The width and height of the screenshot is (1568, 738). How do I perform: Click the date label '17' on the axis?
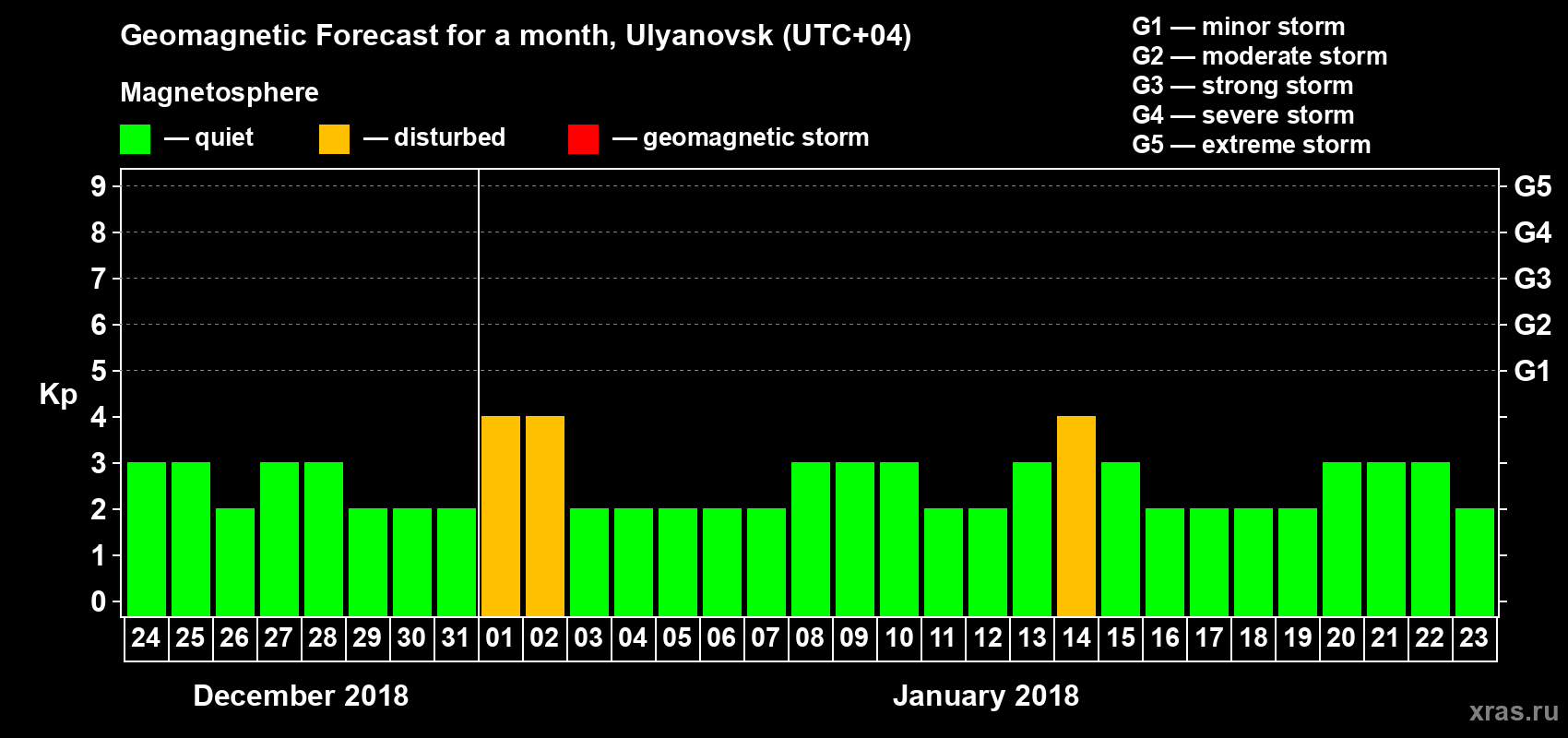[1208, 637]
